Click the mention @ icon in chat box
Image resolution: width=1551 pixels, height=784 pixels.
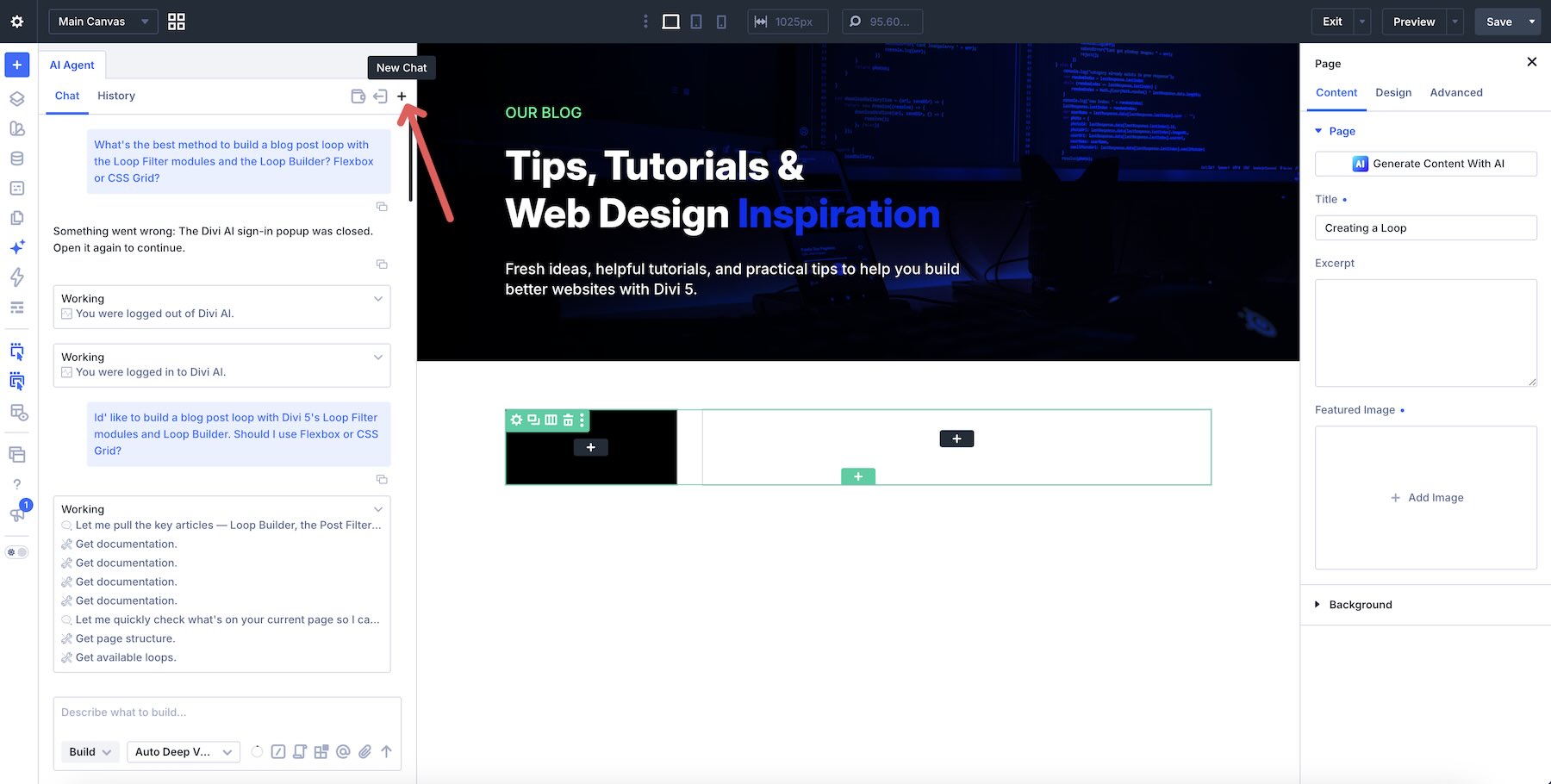pos(343,751)
